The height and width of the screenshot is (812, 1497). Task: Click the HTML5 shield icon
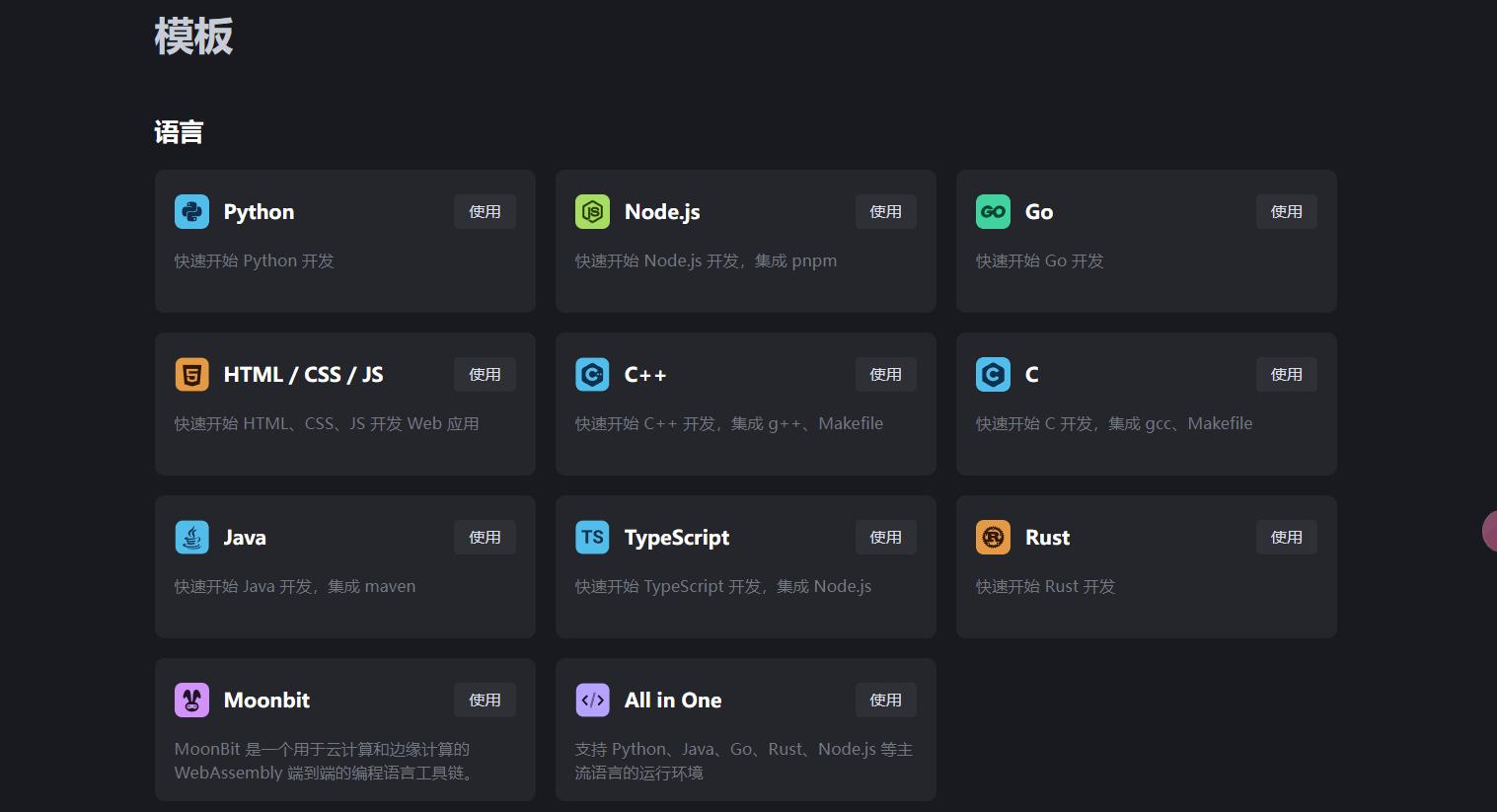tap(191, 374)
